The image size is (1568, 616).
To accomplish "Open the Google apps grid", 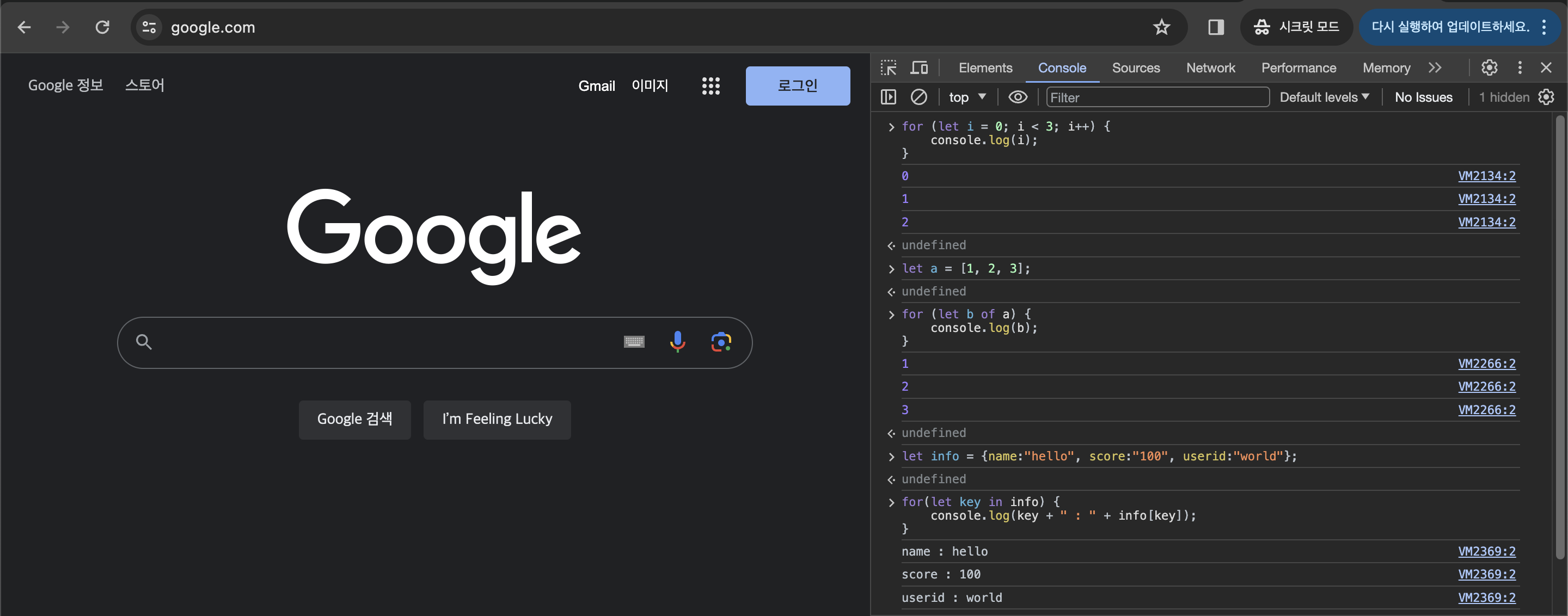I will (710, 86).
